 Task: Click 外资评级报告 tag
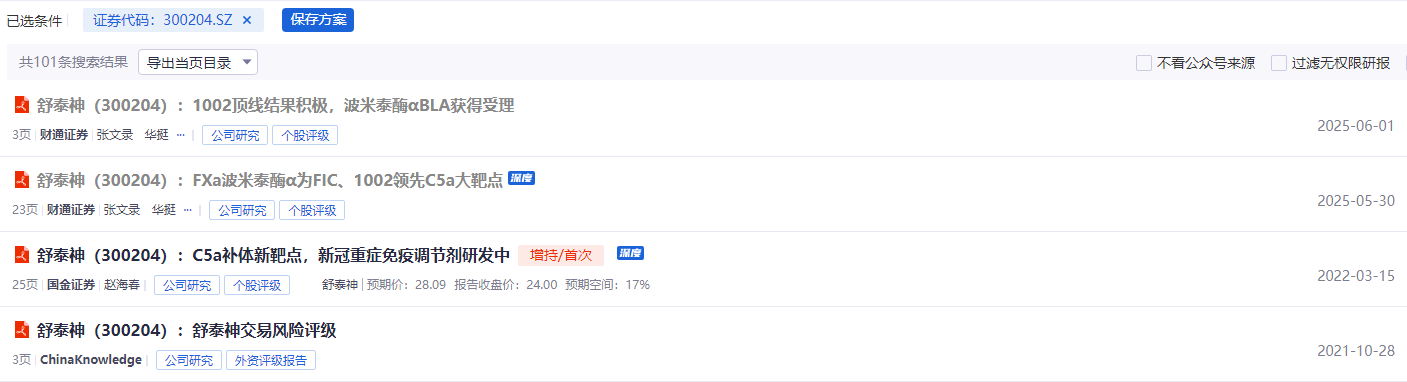(x=271, y=360)
